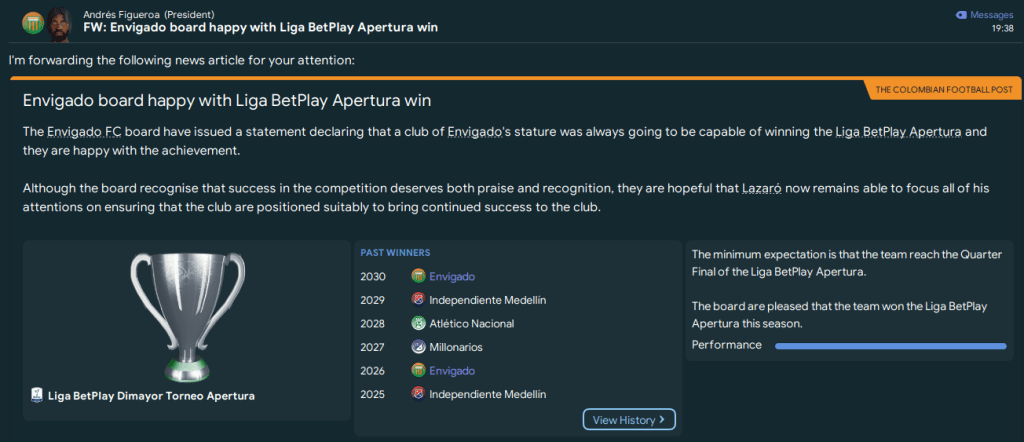Click the 2026 Envigado winner badge
This screenshot has width=1024, height=442.
418,371
